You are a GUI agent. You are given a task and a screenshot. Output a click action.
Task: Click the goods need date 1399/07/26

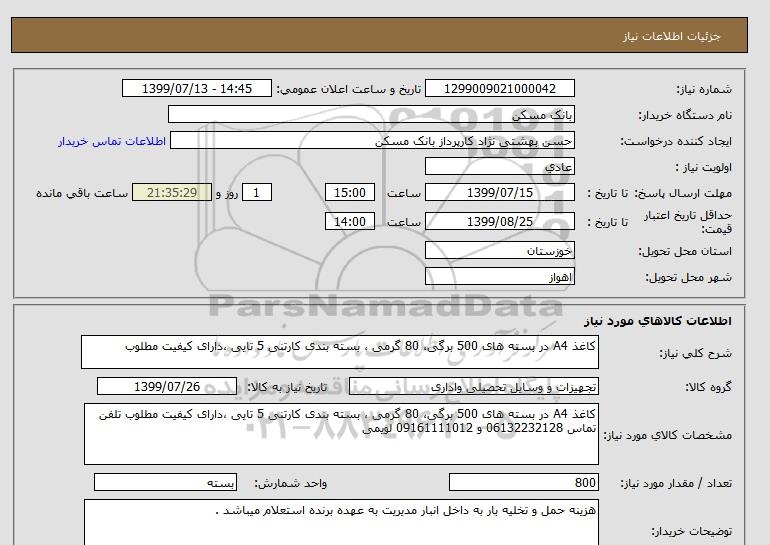(166, 387)
